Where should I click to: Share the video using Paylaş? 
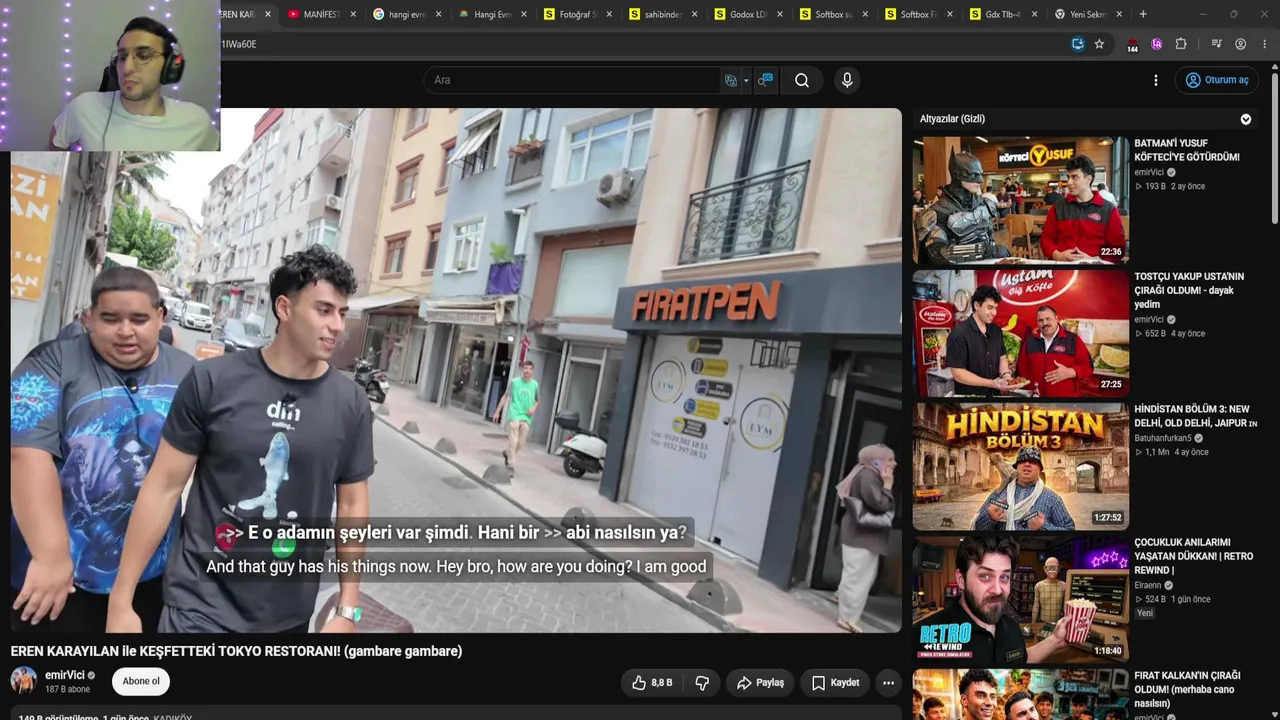(x=760, y=683)
